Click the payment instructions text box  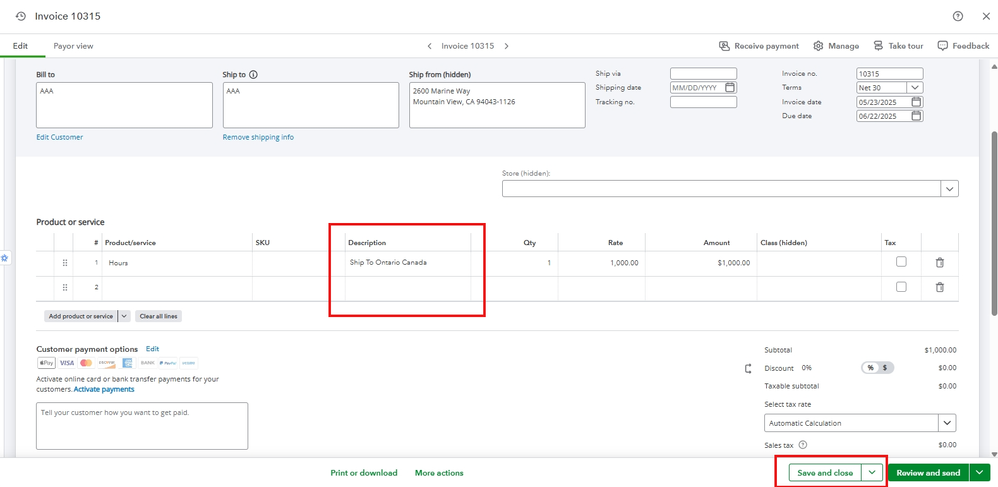tap(142, 426)
